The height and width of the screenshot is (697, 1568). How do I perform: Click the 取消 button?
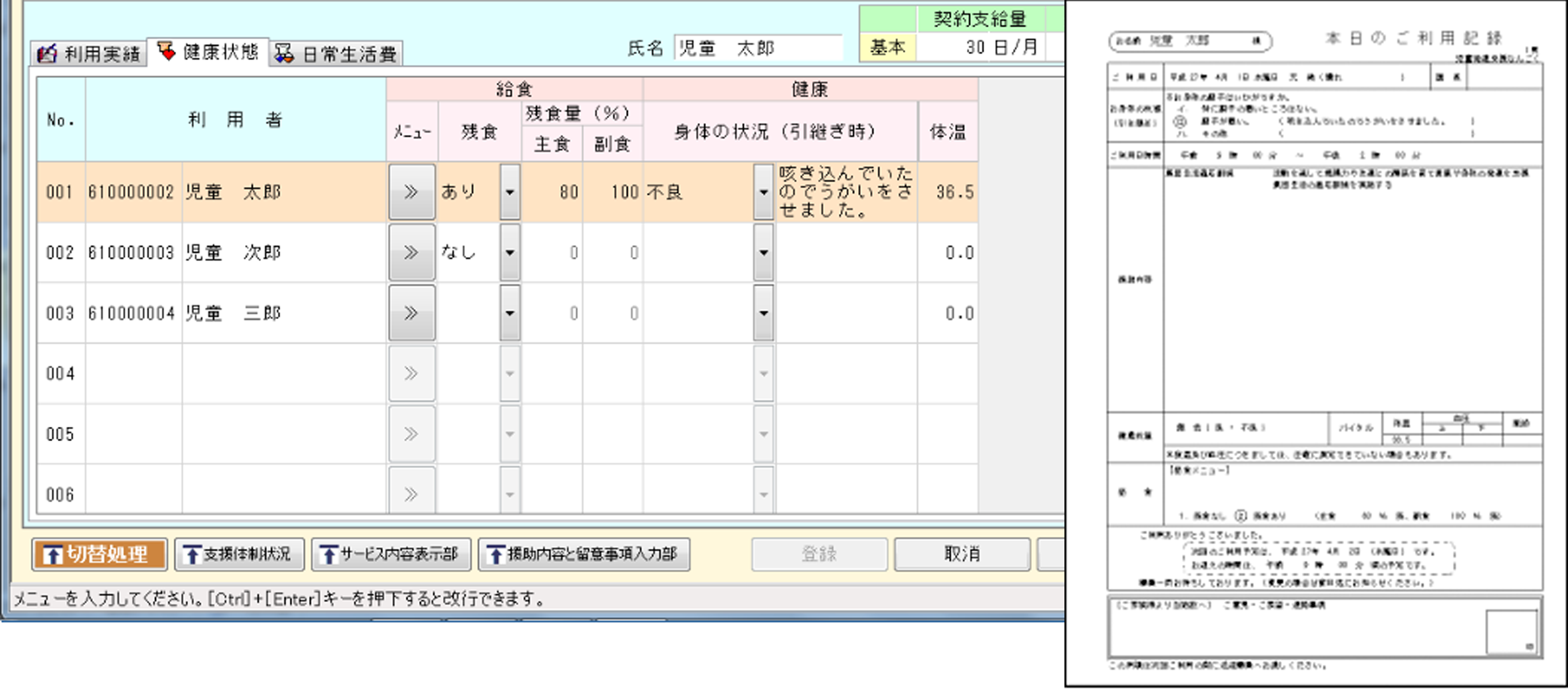(962, 554)
